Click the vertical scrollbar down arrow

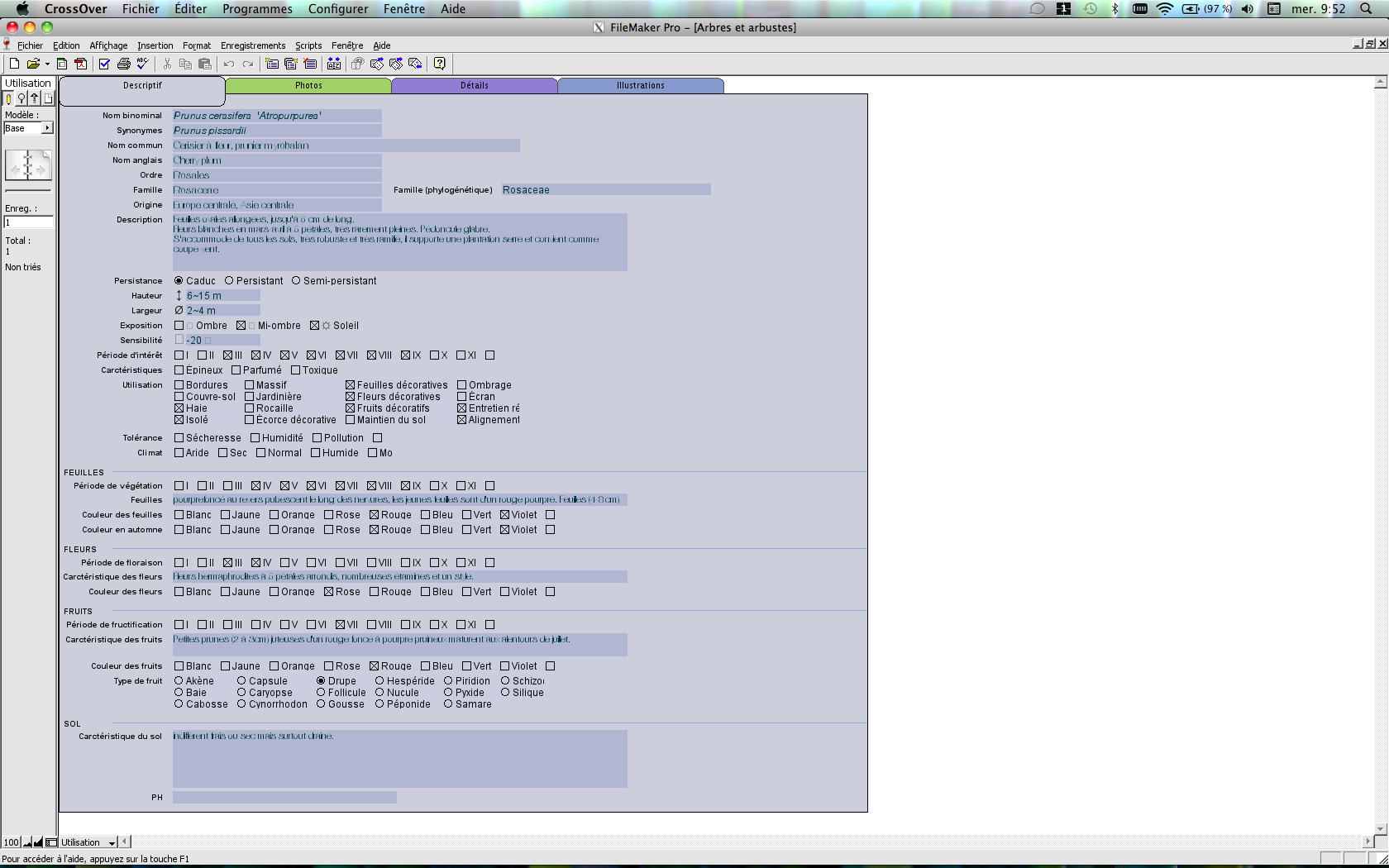coord(1380,828)
